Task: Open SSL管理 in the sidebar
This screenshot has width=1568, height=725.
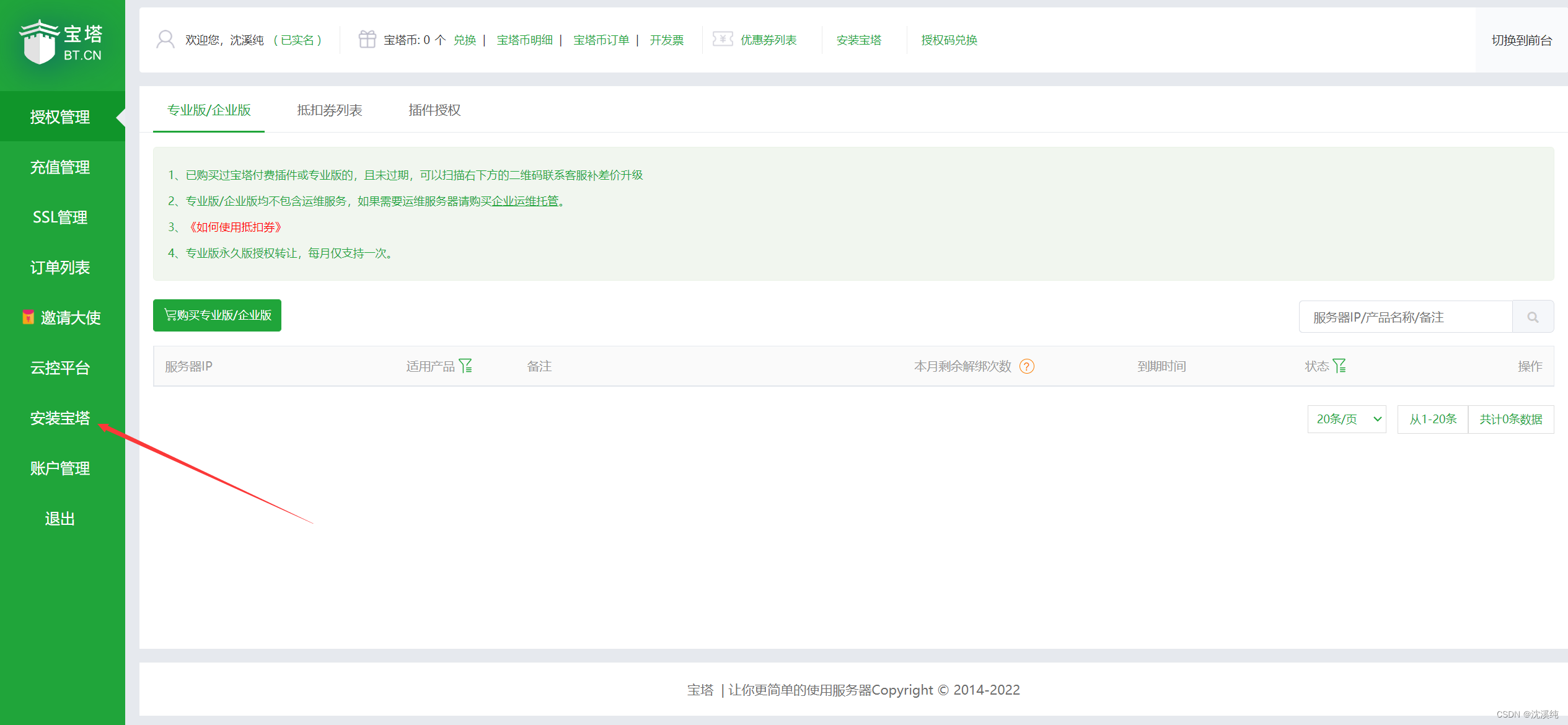Action: pos(60,217)
